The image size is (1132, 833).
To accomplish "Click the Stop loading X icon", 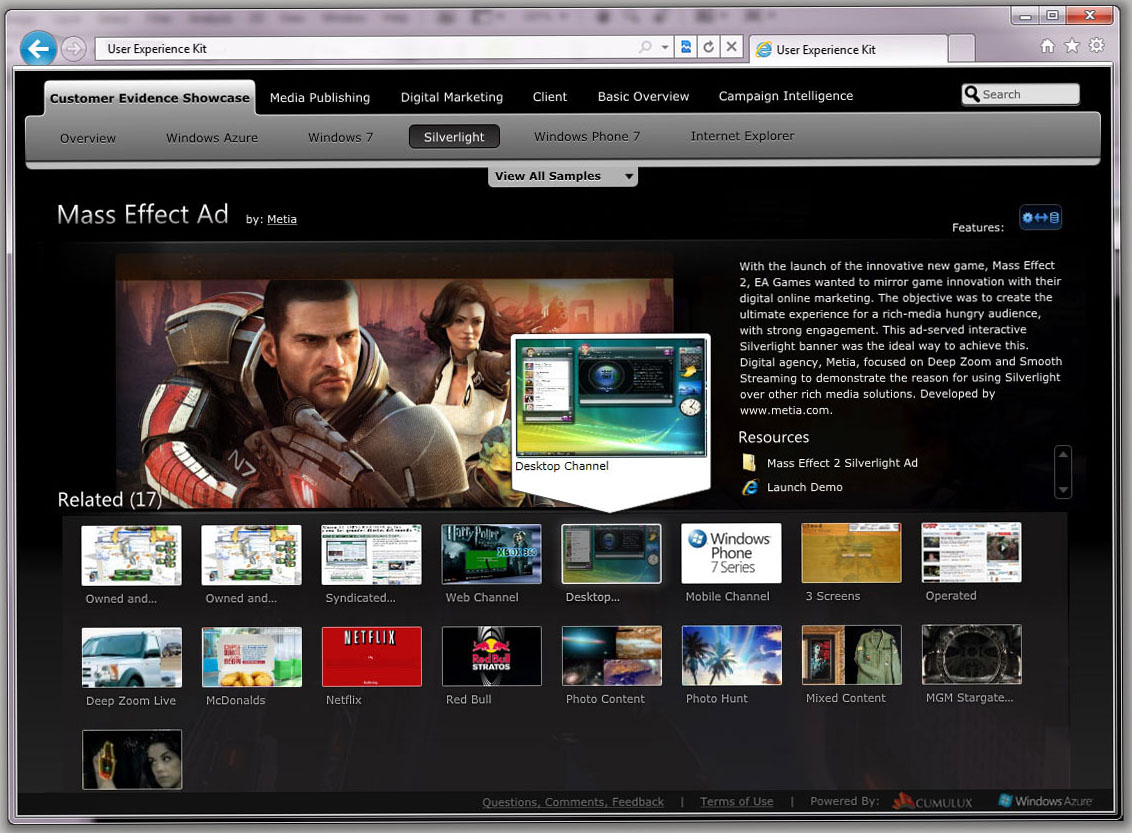I will [x=731, y=47].
